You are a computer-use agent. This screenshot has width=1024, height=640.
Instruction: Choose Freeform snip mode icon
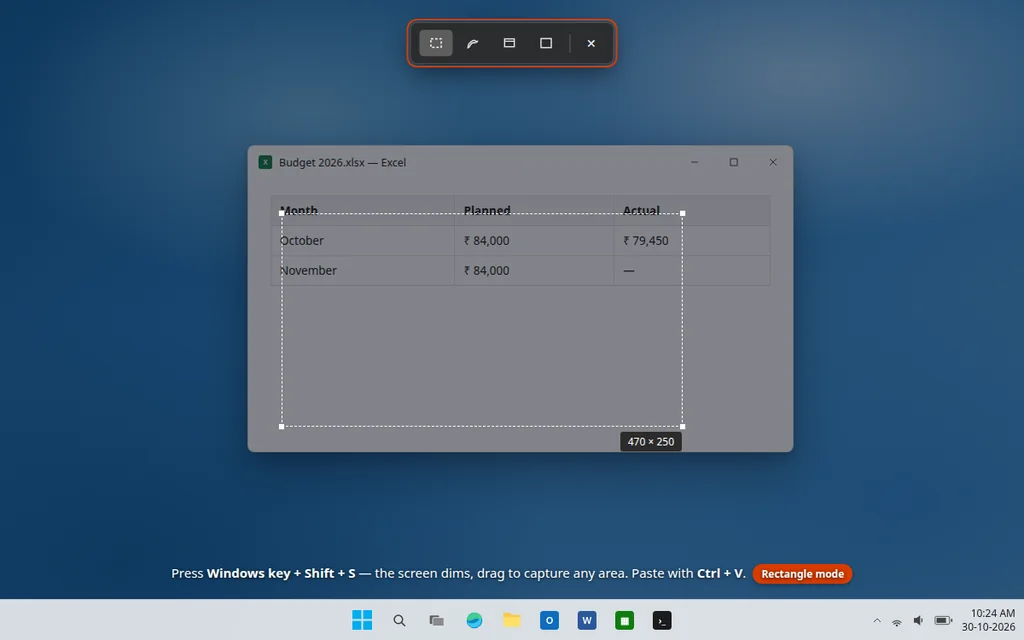[x=472, y=43]
